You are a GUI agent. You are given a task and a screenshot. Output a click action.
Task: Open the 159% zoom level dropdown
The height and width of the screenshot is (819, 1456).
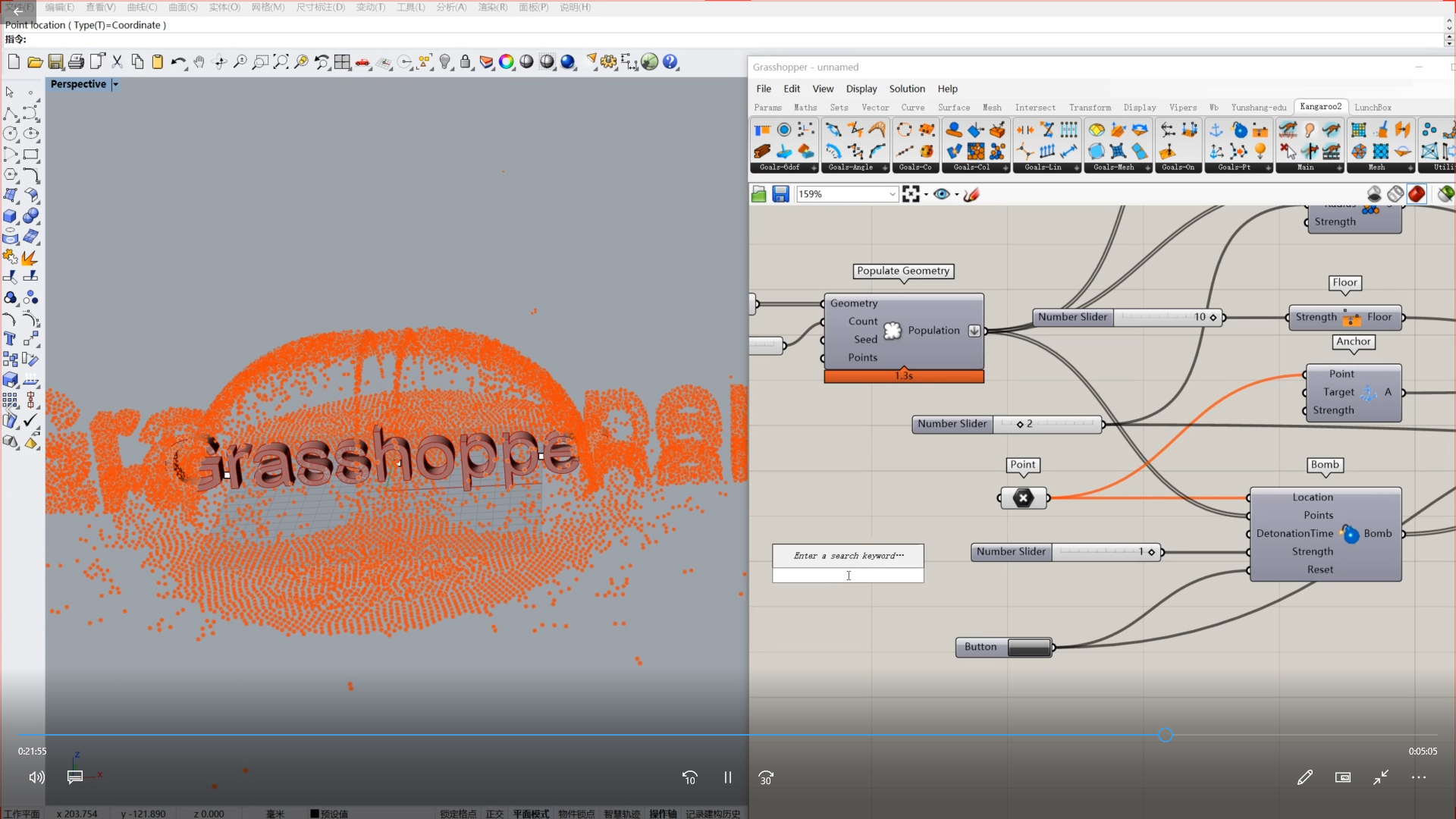click(892, 195)
